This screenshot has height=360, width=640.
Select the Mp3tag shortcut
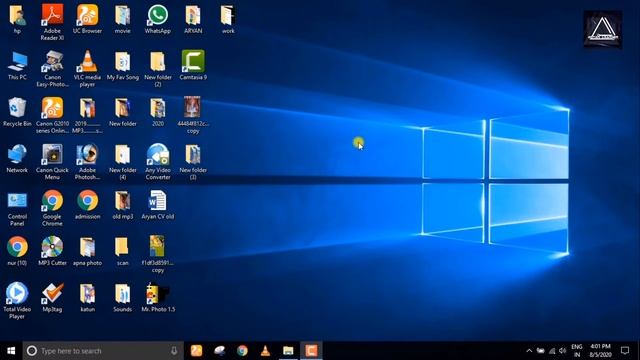tap(52, 298)
